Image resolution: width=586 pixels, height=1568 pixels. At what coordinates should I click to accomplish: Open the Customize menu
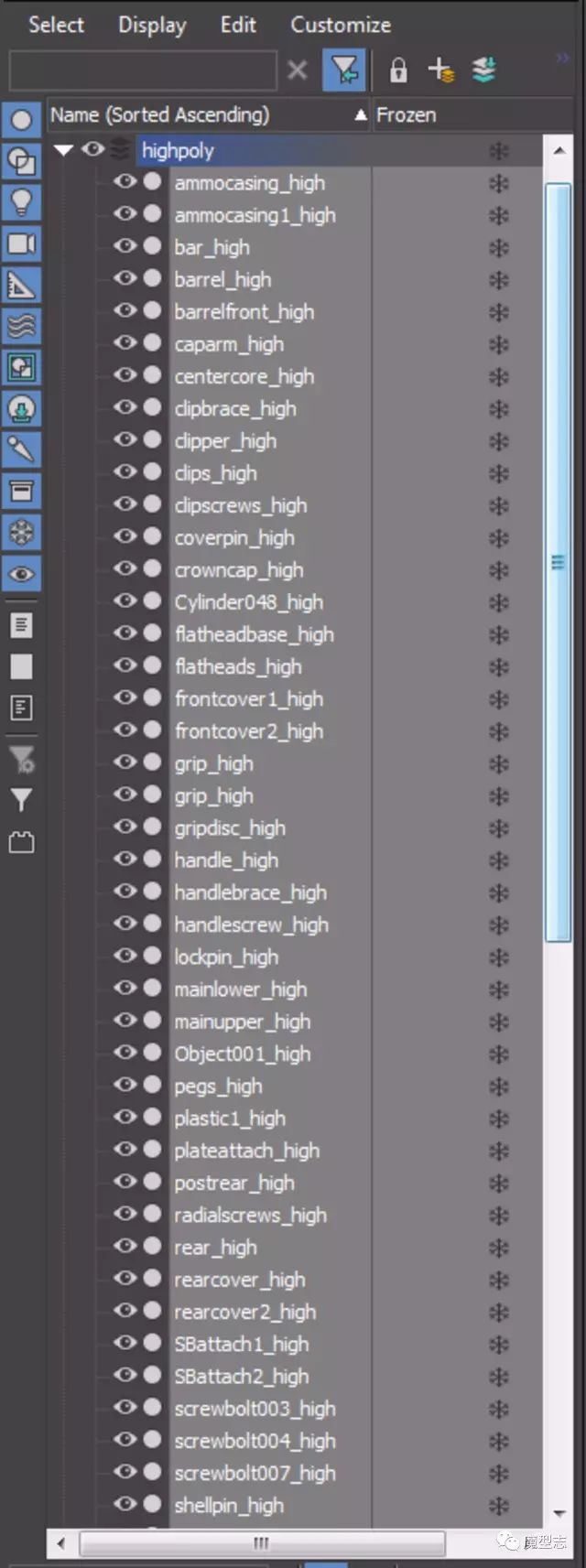click(x=341, y=25)
